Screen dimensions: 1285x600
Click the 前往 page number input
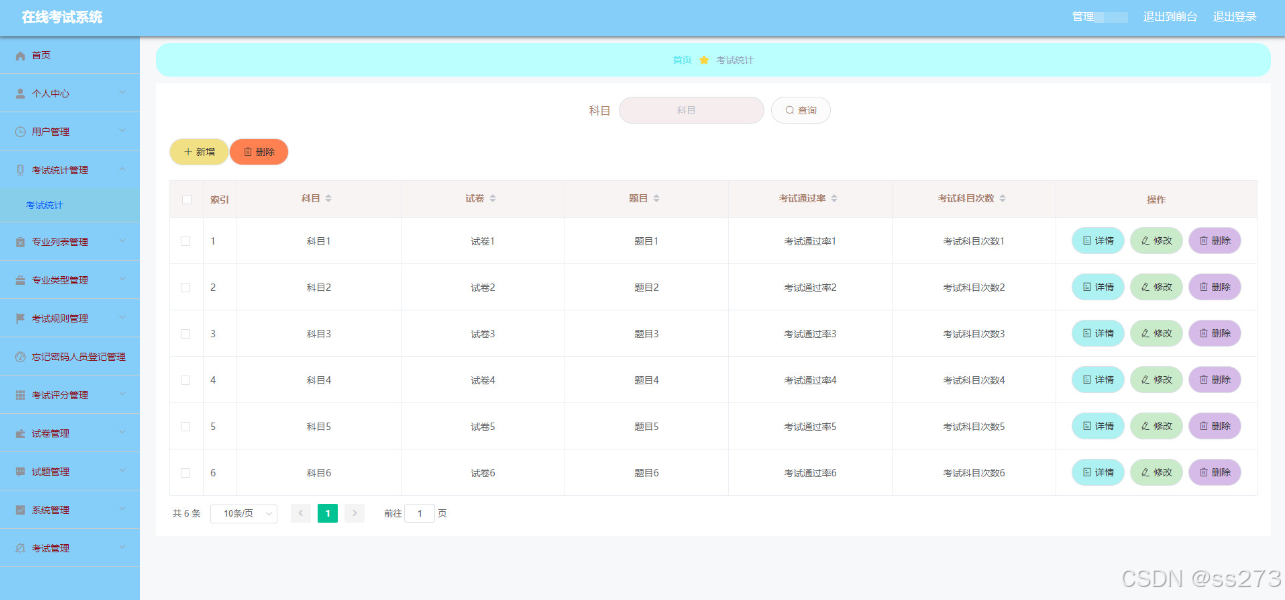coord(419,513)
